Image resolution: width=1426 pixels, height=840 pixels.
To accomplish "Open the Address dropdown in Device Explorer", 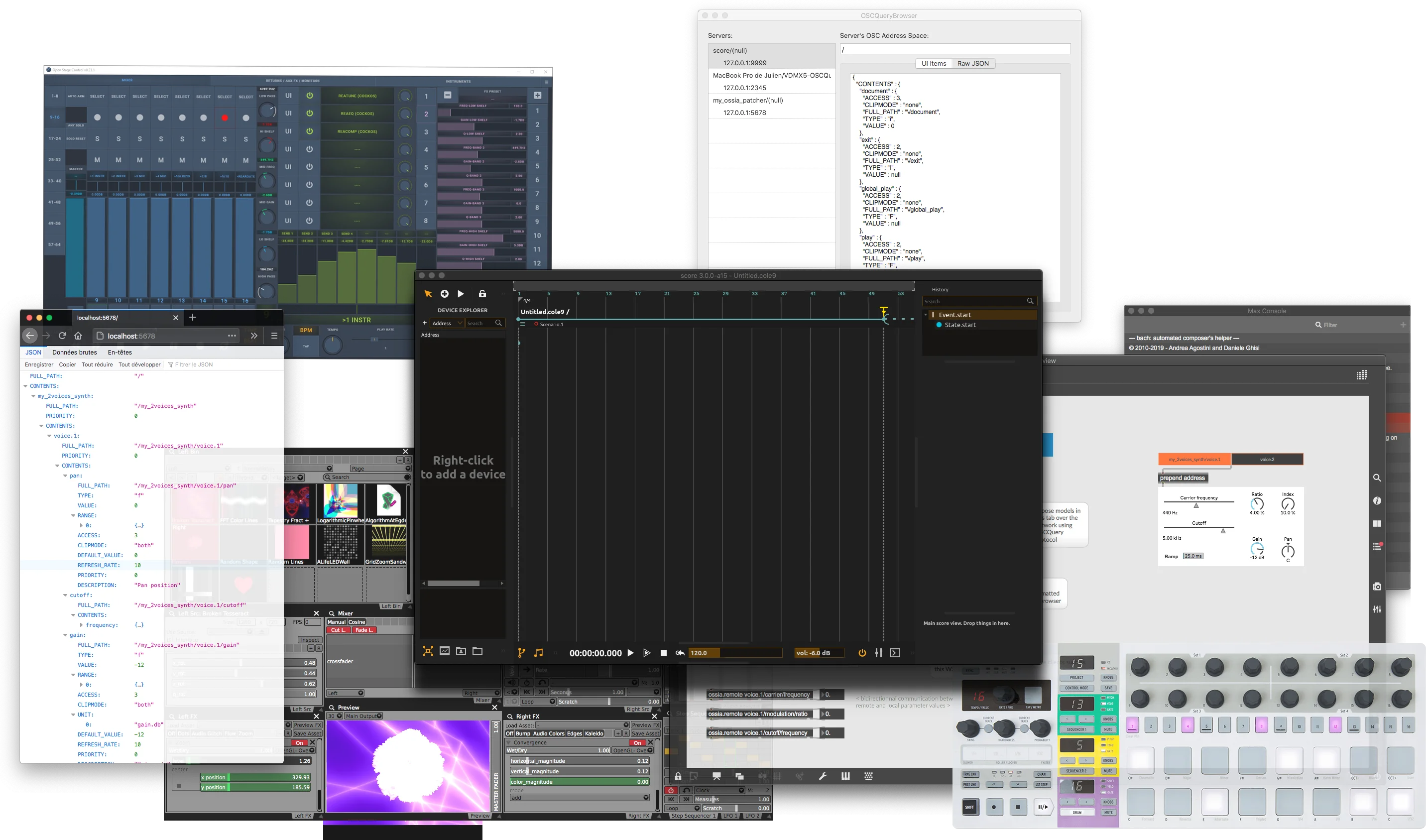I will coord(447,323).
